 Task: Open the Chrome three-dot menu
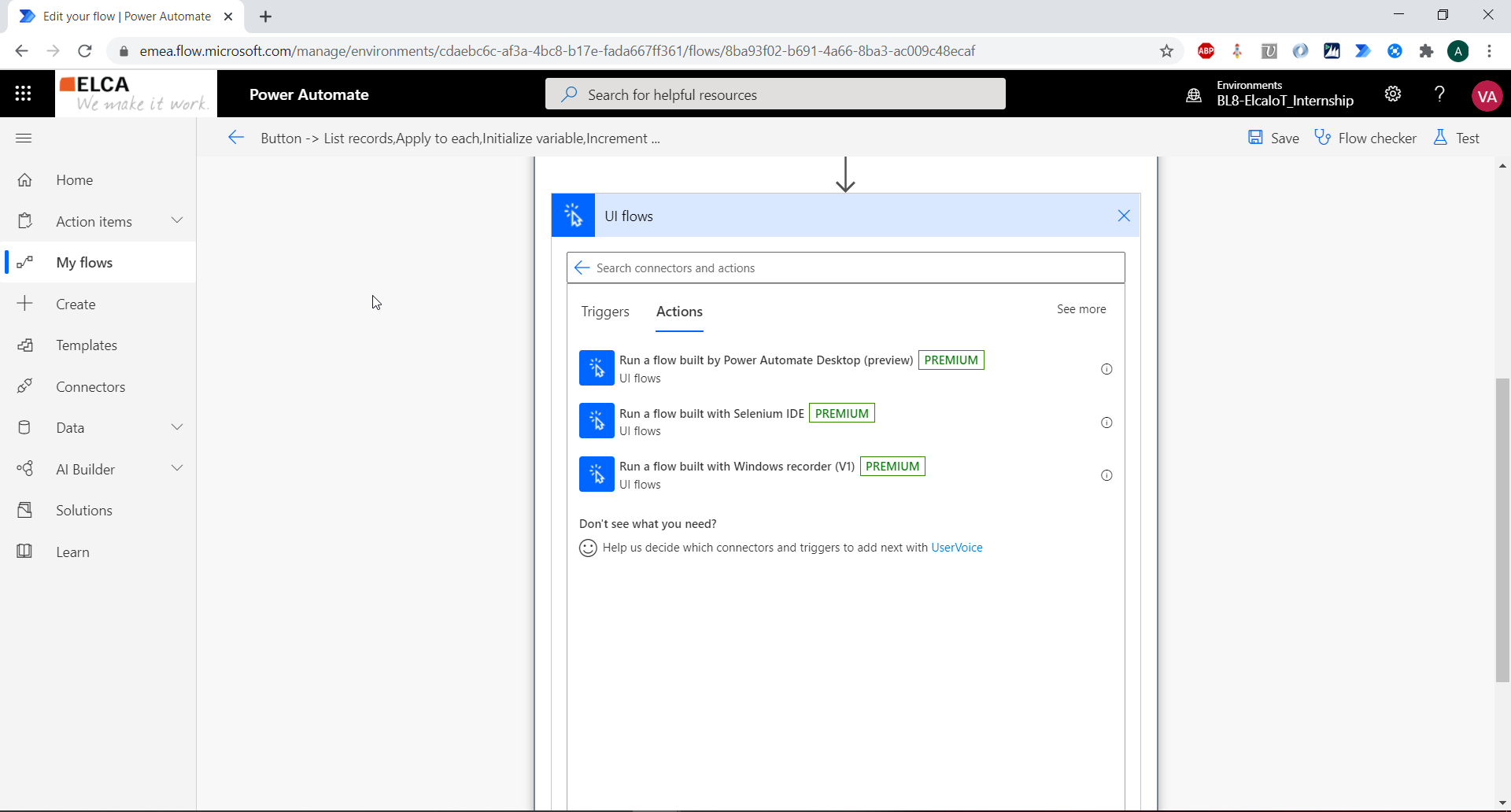click(x=1489, y=51)
